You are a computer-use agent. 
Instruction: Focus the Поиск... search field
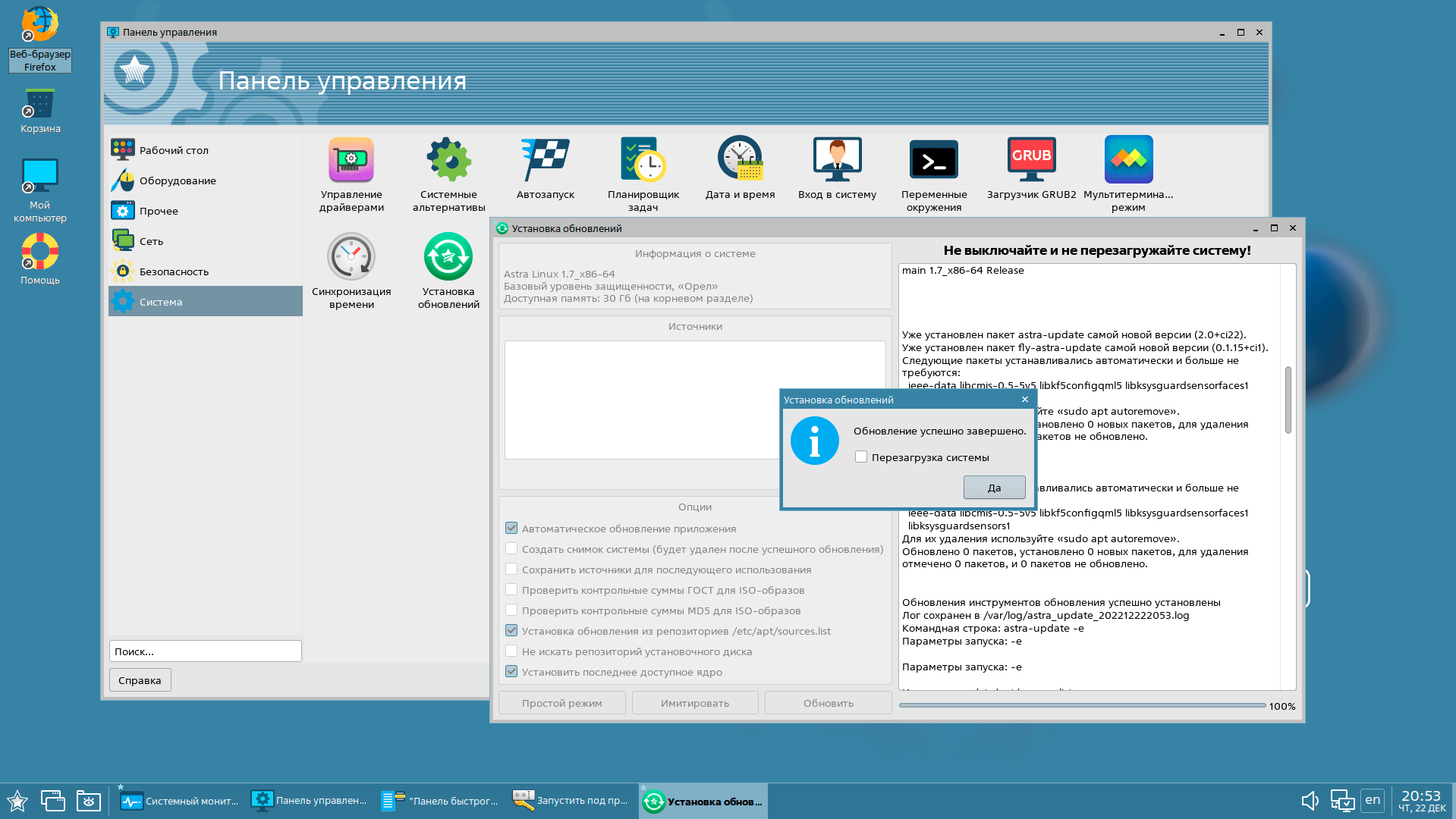[206, 651]
